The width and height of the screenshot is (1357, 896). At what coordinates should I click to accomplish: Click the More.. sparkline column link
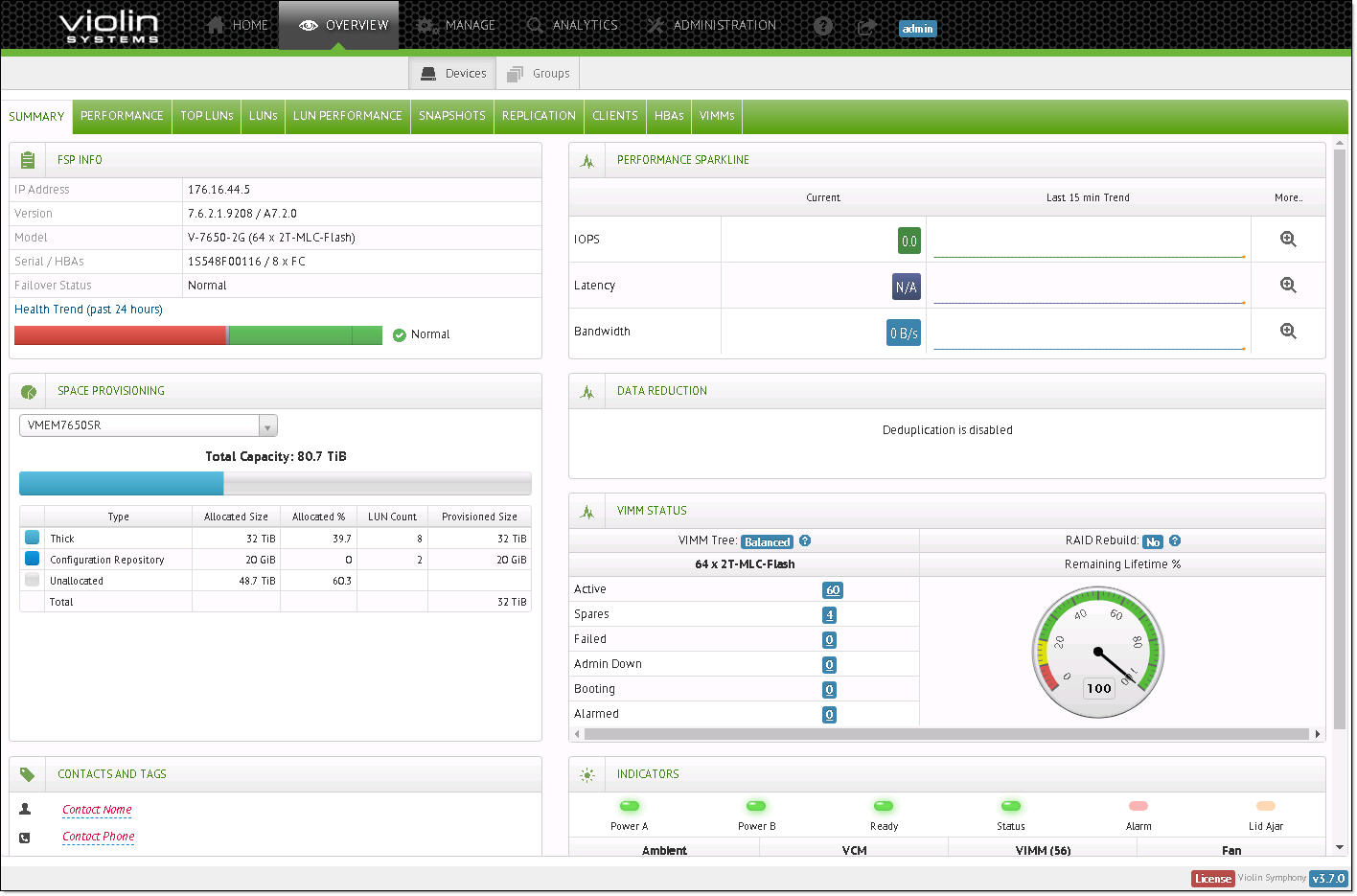(x=1288, y=197)
